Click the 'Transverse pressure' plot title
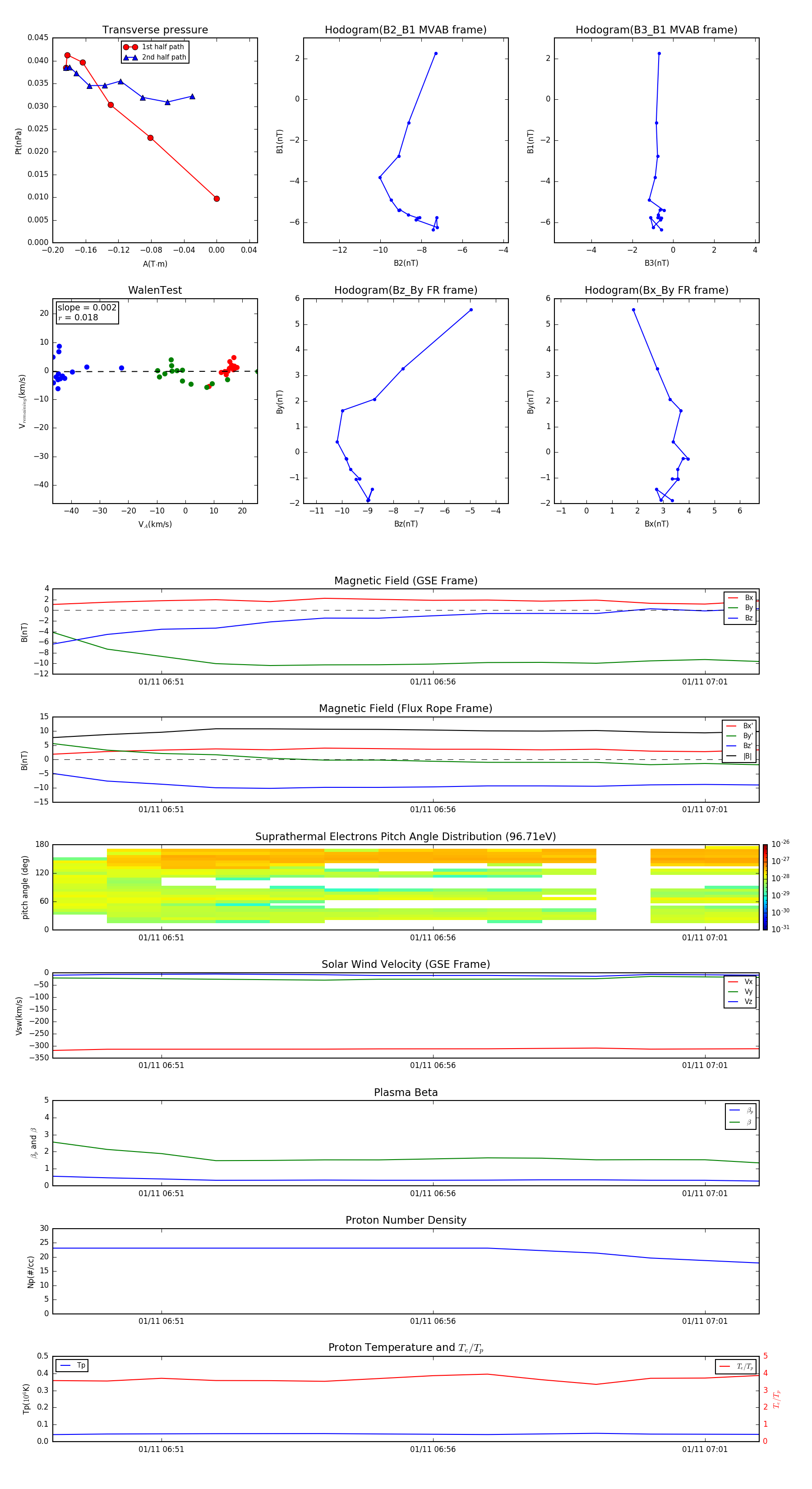Screen dimensions: 812x1489 (155, 29)
